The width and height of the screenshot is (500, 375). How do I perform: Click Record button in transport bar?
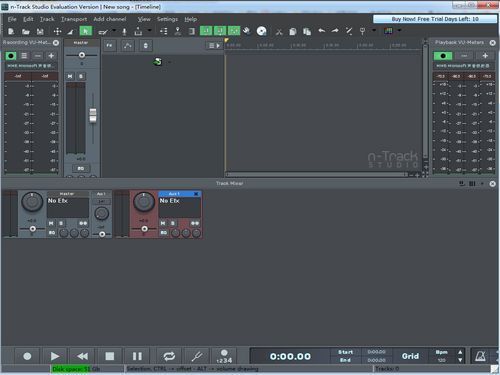pos(27,356)
